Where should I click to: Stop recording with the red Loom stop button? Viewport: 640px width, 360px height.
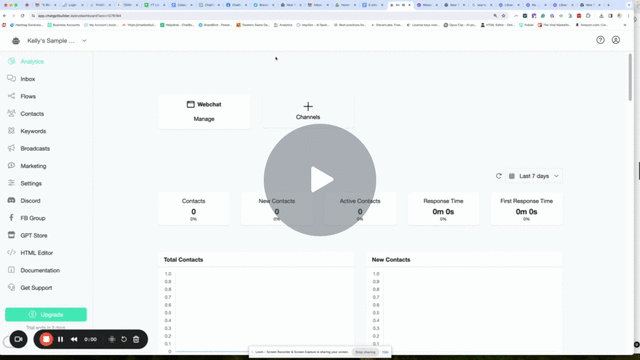click(46, 339)
